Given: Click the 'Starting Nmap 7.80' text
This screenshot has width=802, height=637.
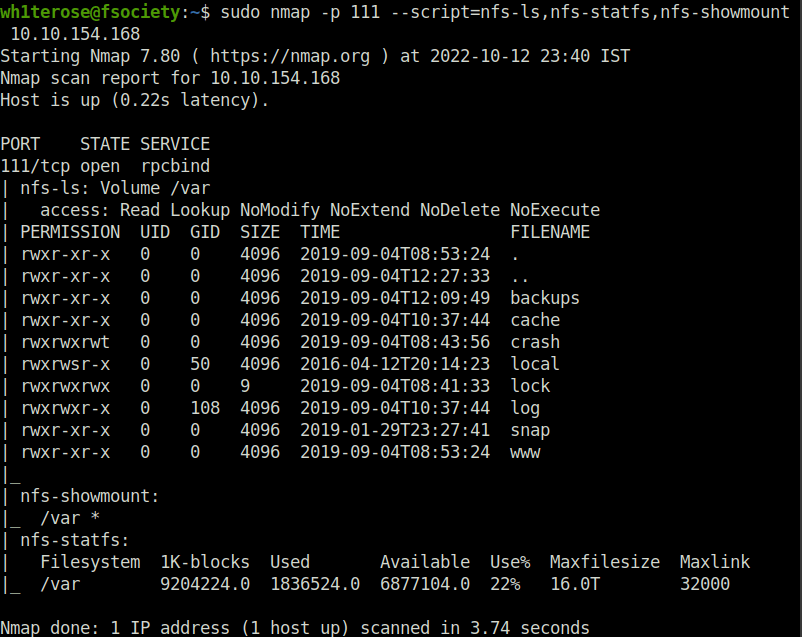Looking at the screenshot, I should click(x=90, y=56).
